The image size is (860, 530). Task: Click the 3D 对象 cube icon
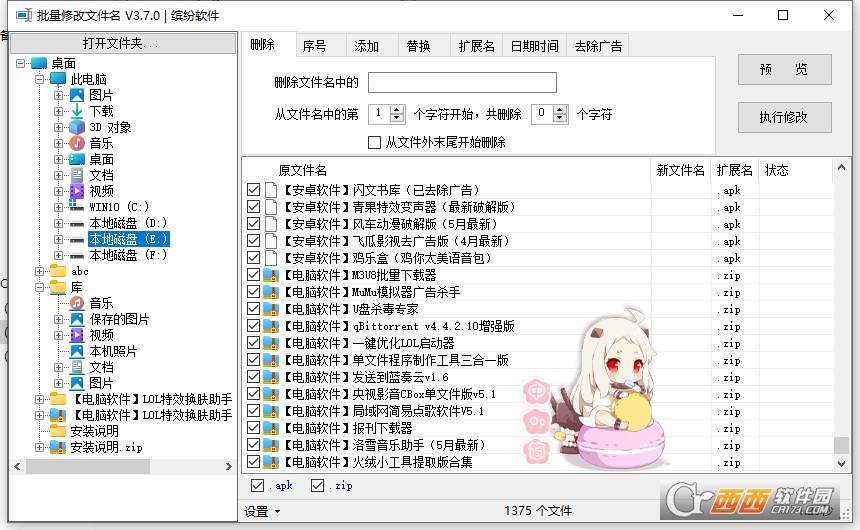click(x=77, y=127)
